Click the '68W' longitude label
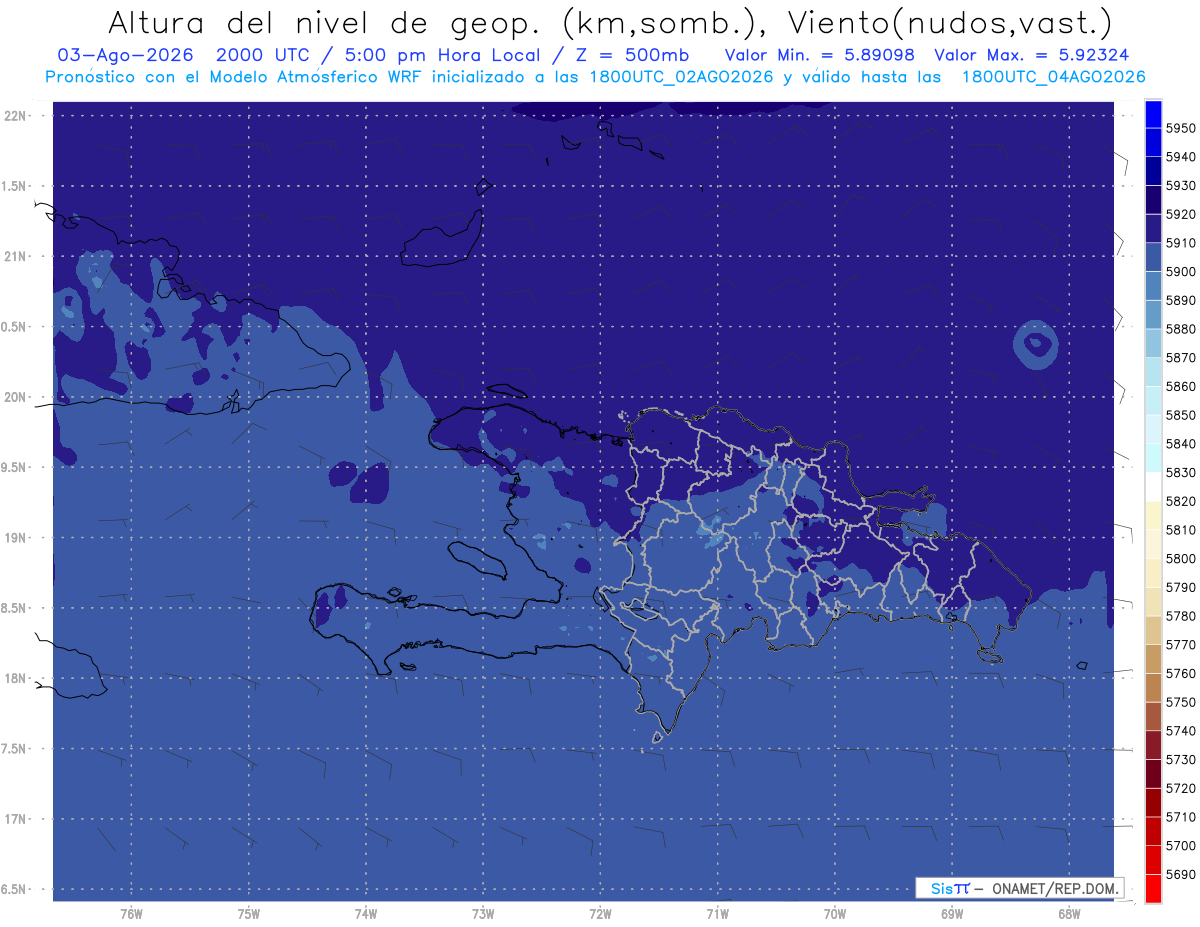The height and width of the screenshot is (927, 1200). (x=1069, y=913)
